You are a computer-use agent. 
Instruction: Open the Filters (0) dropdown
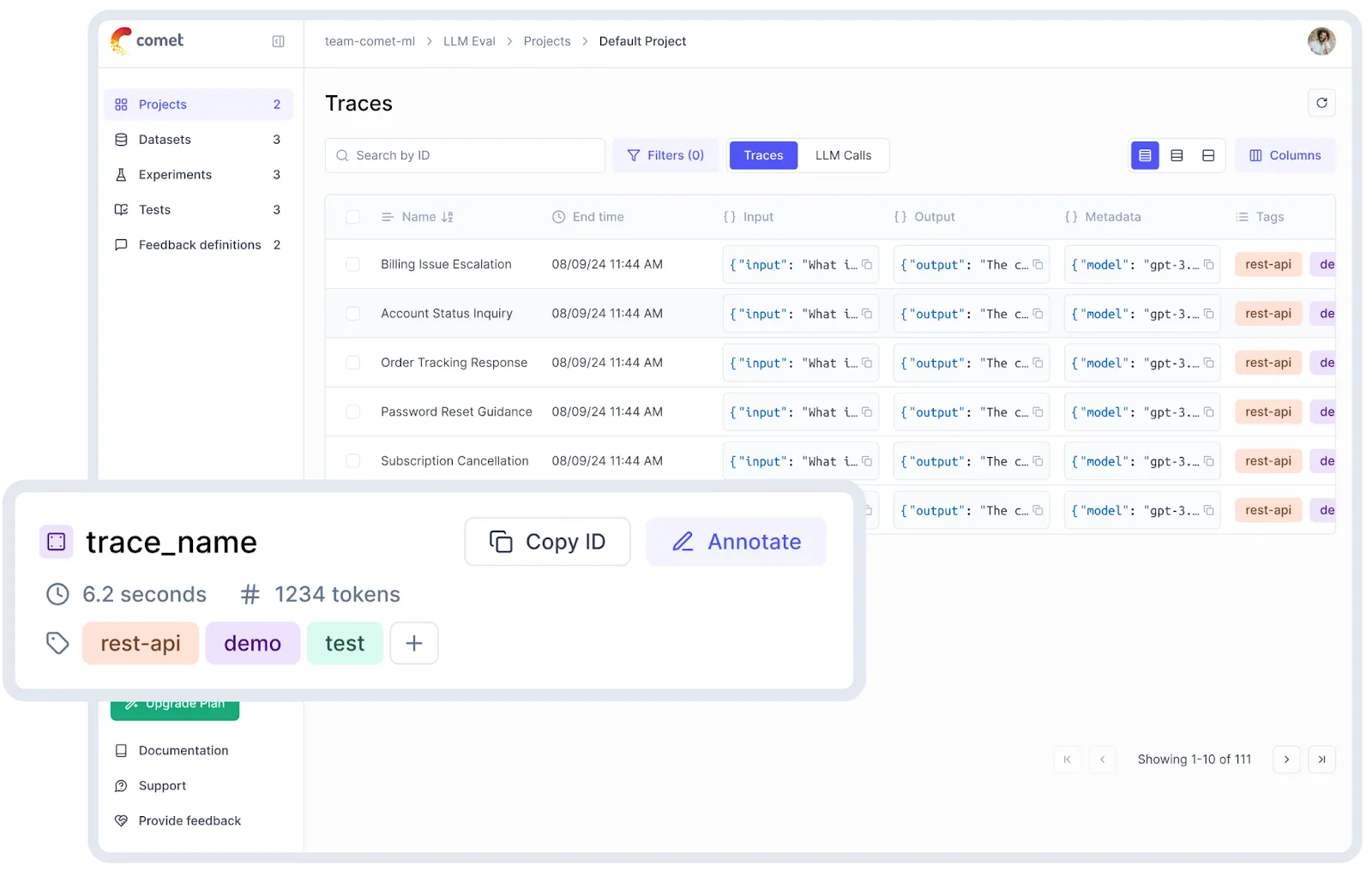(665, 155)
